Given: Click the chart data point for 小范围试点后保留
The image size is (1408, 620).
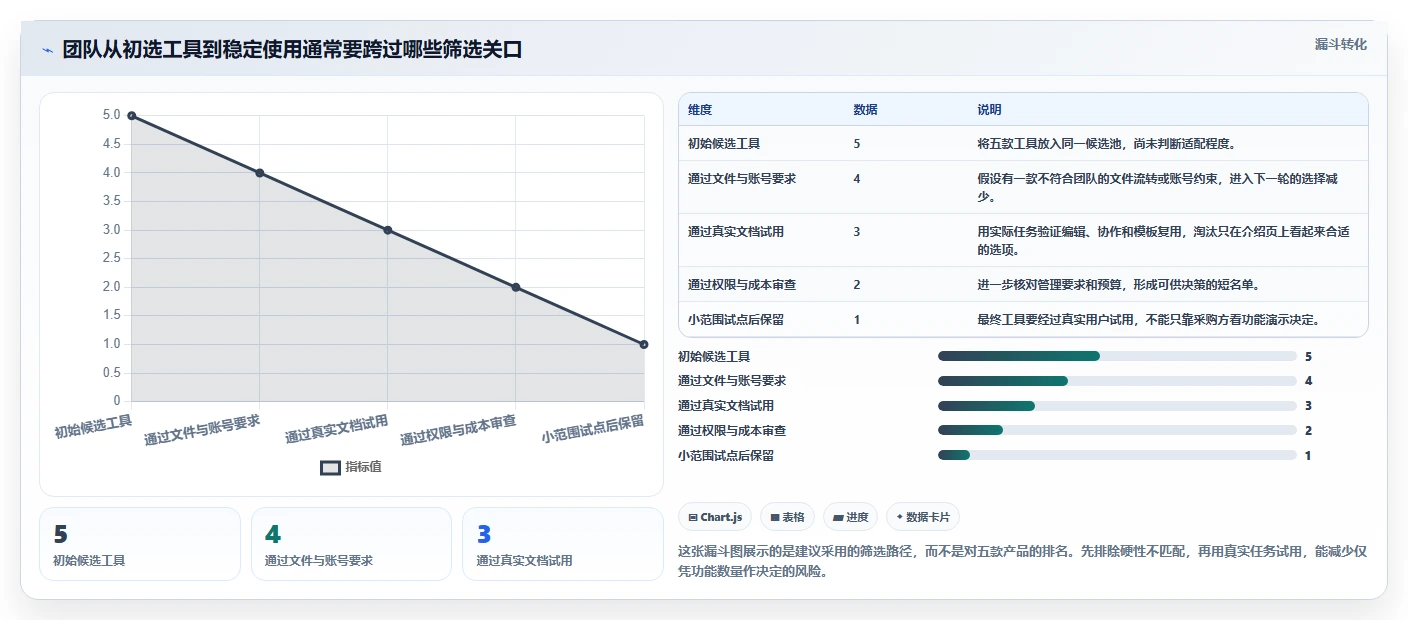Looking at the screenshot, I should [x=644, y=345].
